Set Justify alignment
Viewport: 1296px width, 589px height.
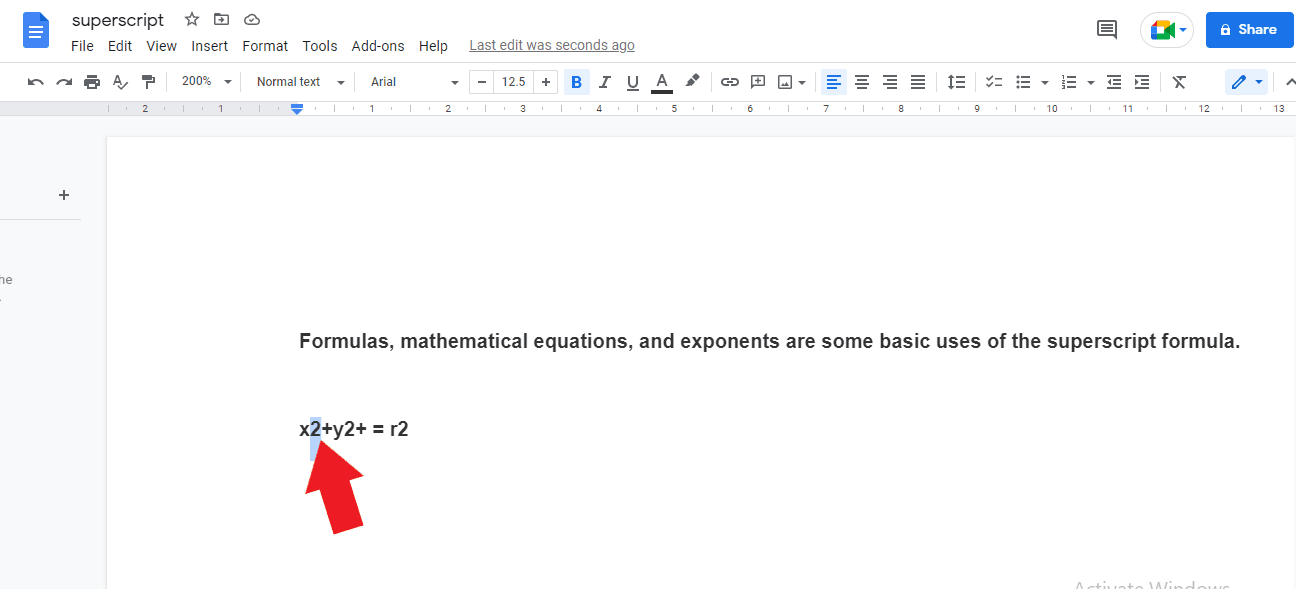click(918, 82)
